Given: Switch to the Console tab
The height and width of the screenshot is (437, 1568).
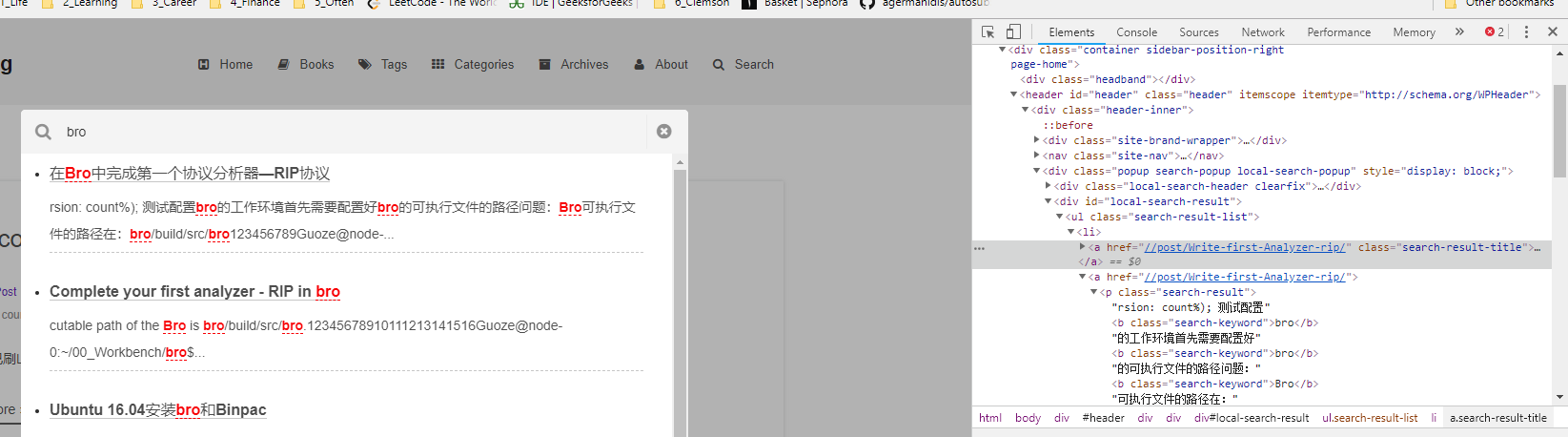Looking at the screenshot, I should click(x=1136, y=31).
